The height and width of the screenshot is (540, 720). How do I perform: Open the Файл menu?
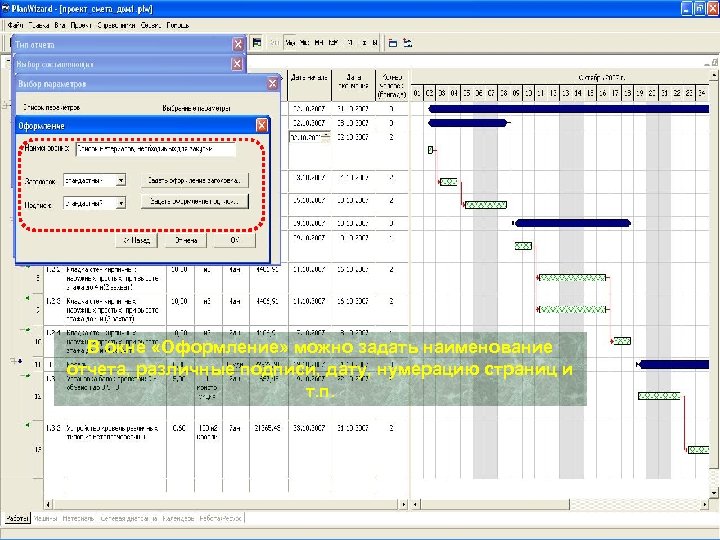click(15, 26)
